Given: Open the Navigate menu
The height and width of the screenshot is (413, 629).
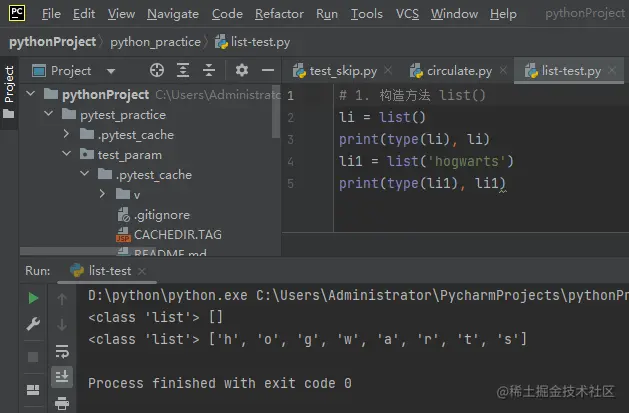Looking at the screenshot, I should point(173,14).
